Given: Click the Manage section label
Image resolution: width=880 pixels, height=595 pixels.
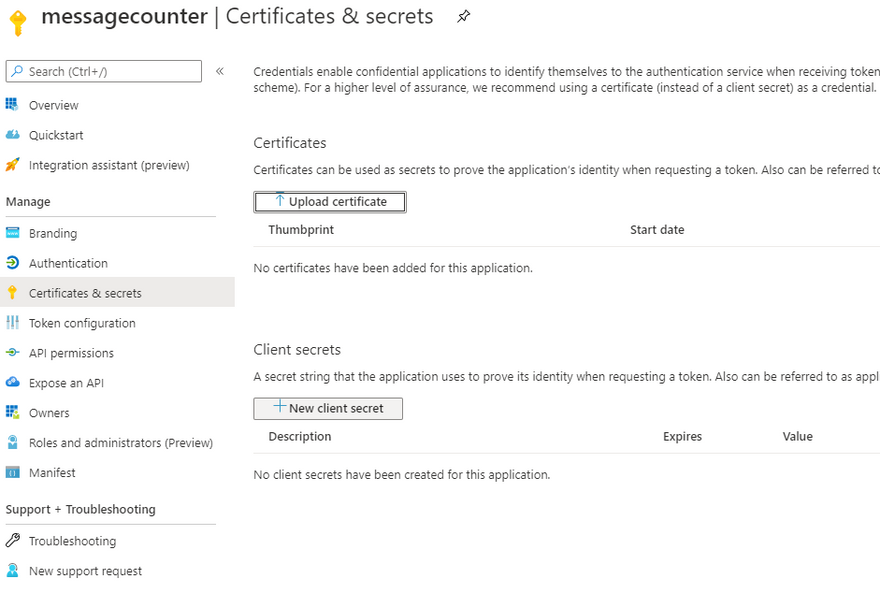Looking at the screenshot, I should pos(28,202).
